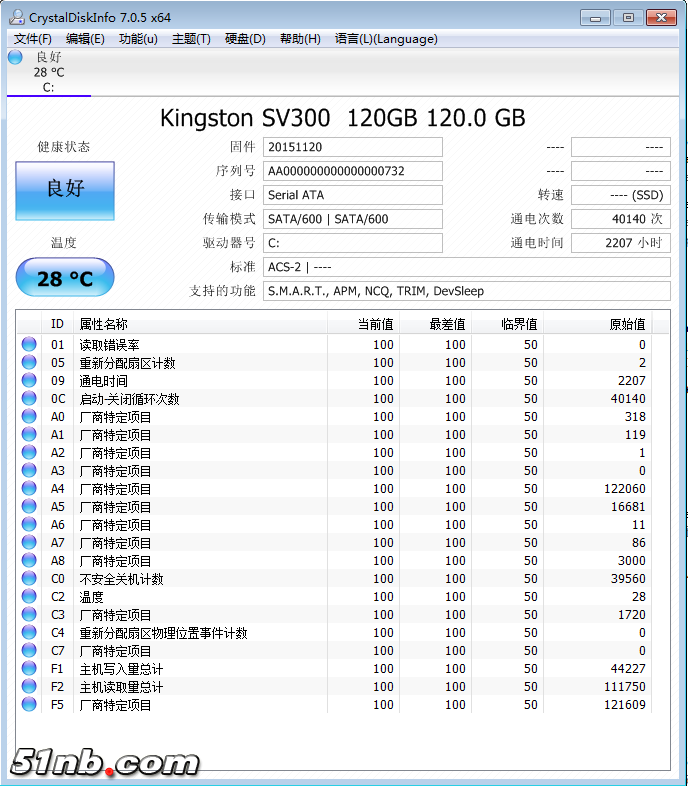Click status icon for row 0C
This screenshot has height=786, width=688.
pos(29,399)
